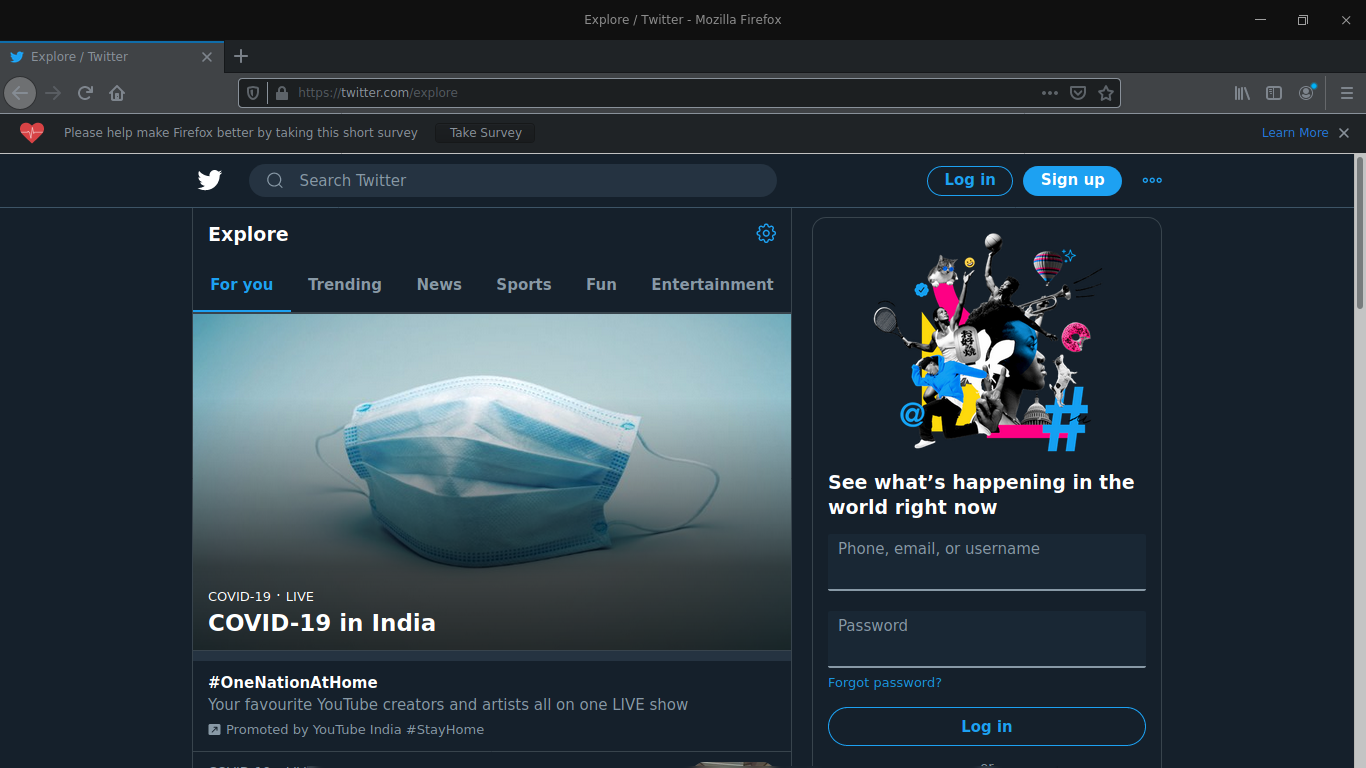Click the Twitter bird logo

(x=209, y=180)
